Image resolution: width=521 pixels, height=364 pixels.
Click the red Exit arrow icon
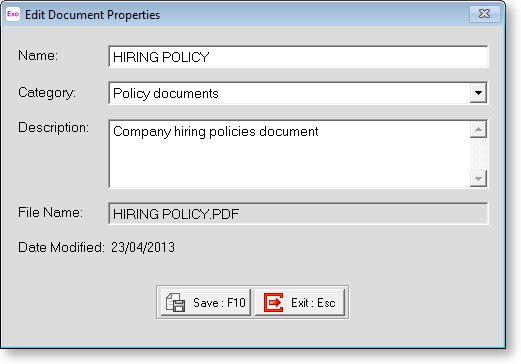pyautogui.click(x=273, y=302)
